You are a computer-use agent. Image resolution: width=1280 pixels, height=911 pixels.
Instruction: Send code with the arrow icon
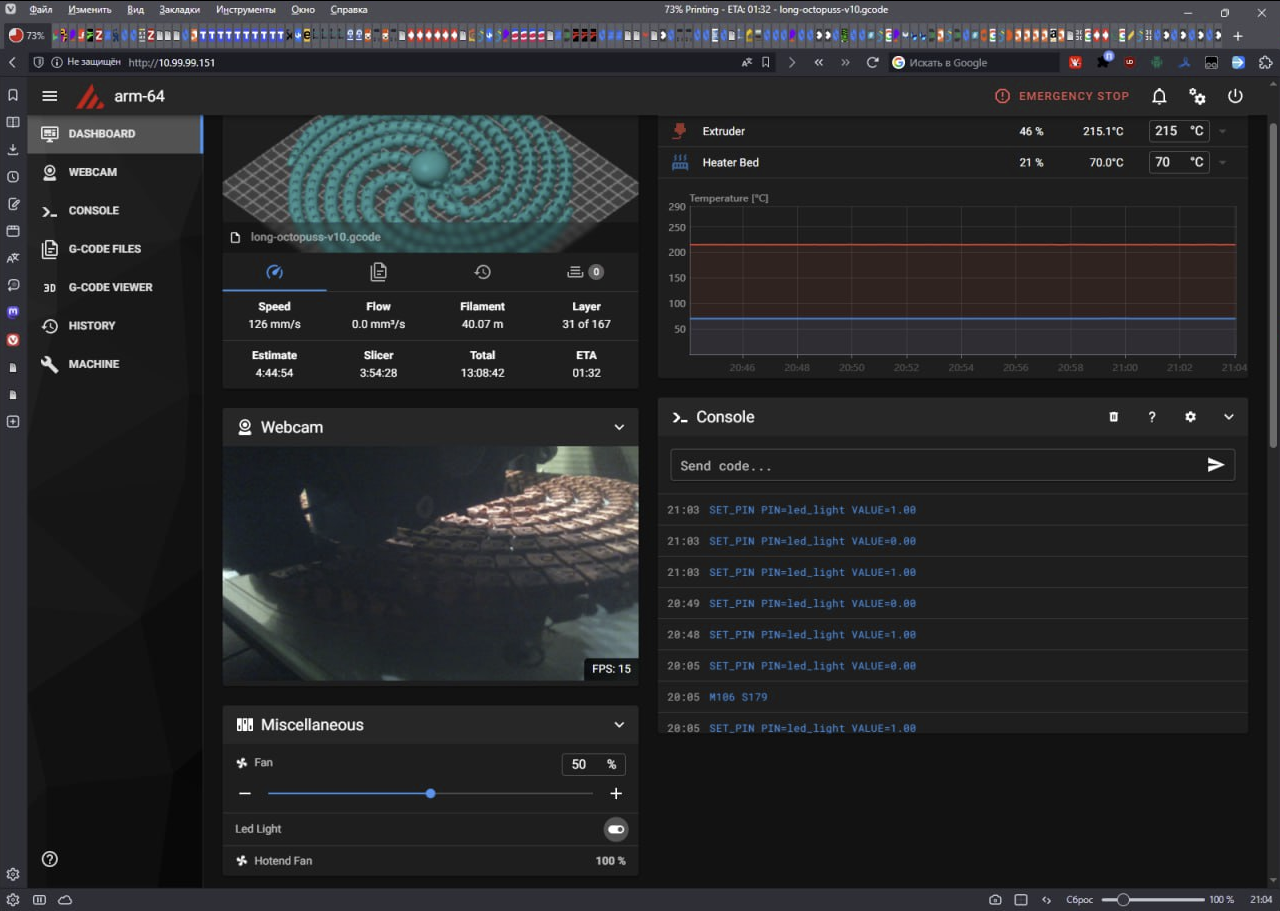1215,465
